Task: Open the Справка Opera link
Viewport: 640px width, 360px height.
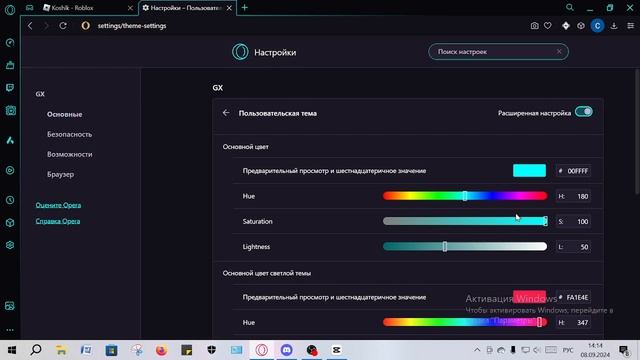Action: 58,221
